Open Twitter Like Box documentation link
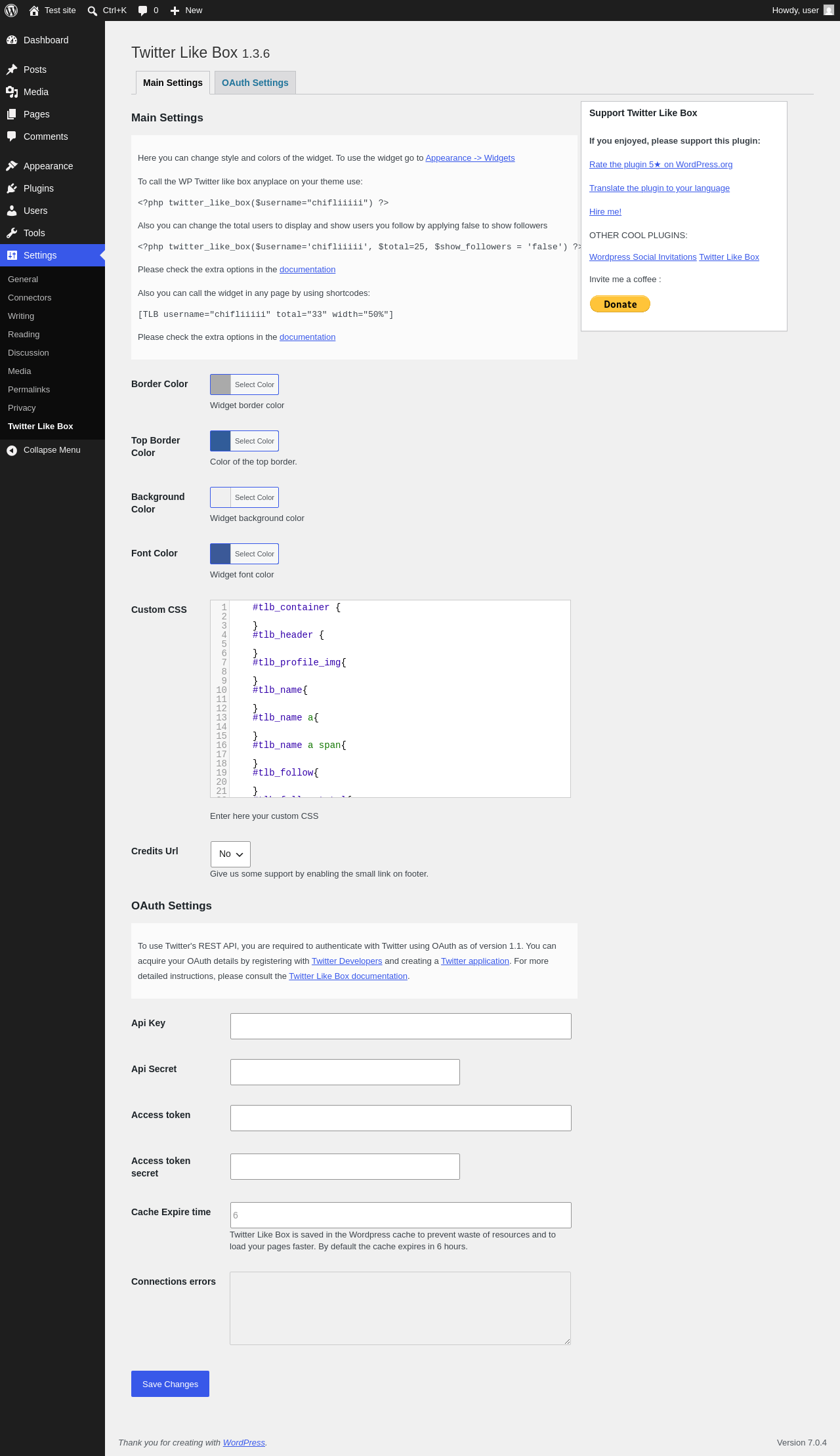The height and width of the screenshot is (1456, 840). (348, 976)
